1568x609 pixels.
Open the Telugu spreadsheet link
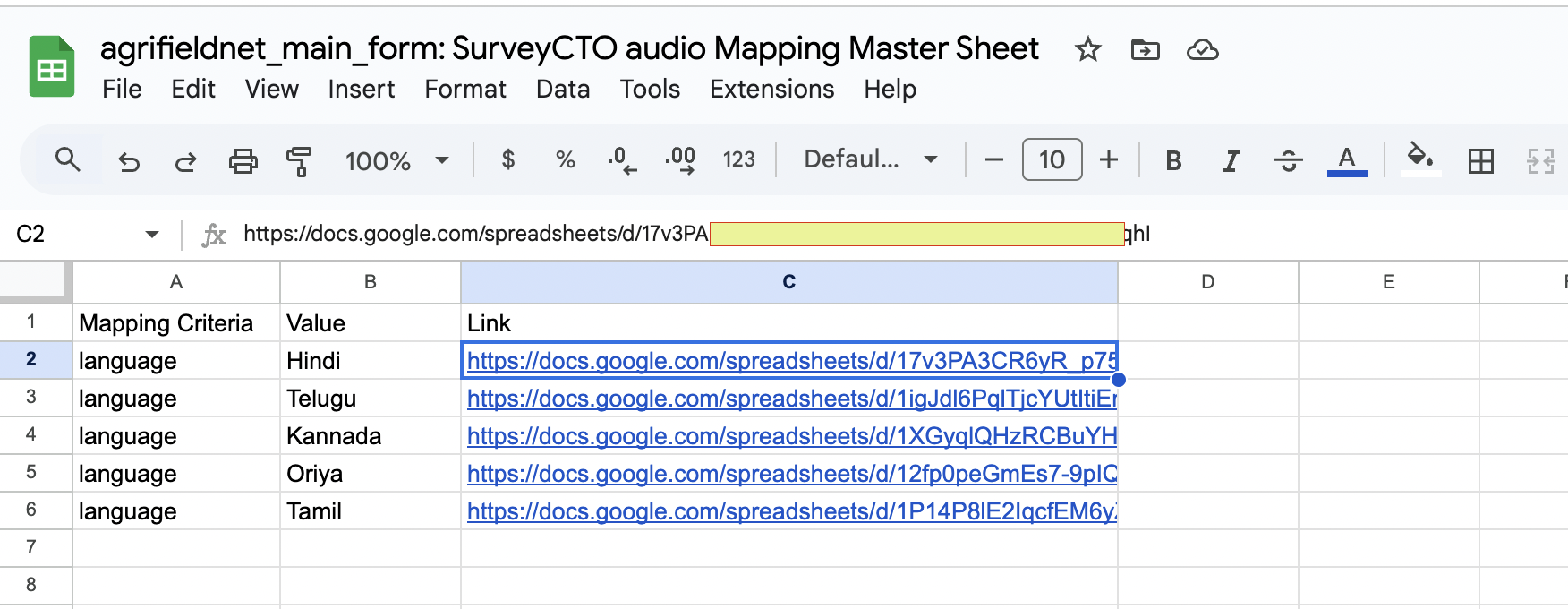point(791,399)
